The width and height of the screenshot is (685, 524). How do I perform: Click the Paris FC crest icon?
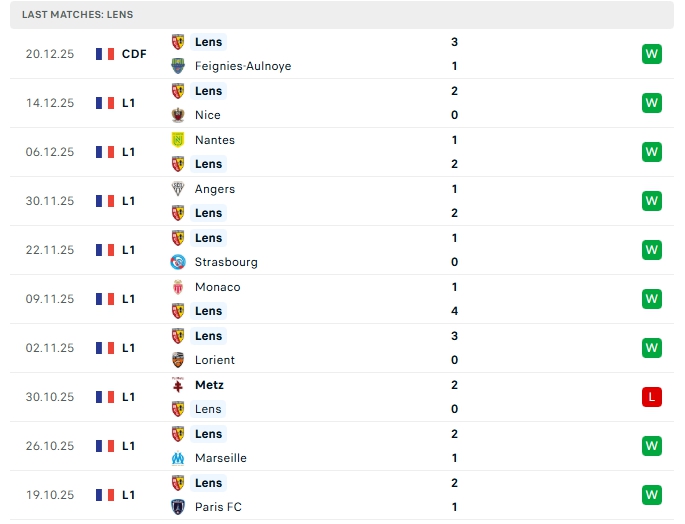178,507
